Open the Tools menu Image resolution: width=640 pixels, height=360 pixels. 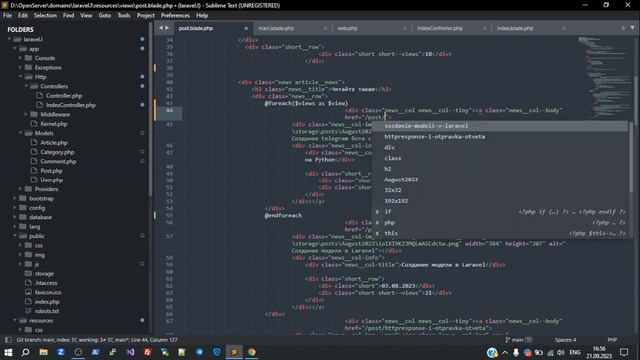(x=124, y=16)
